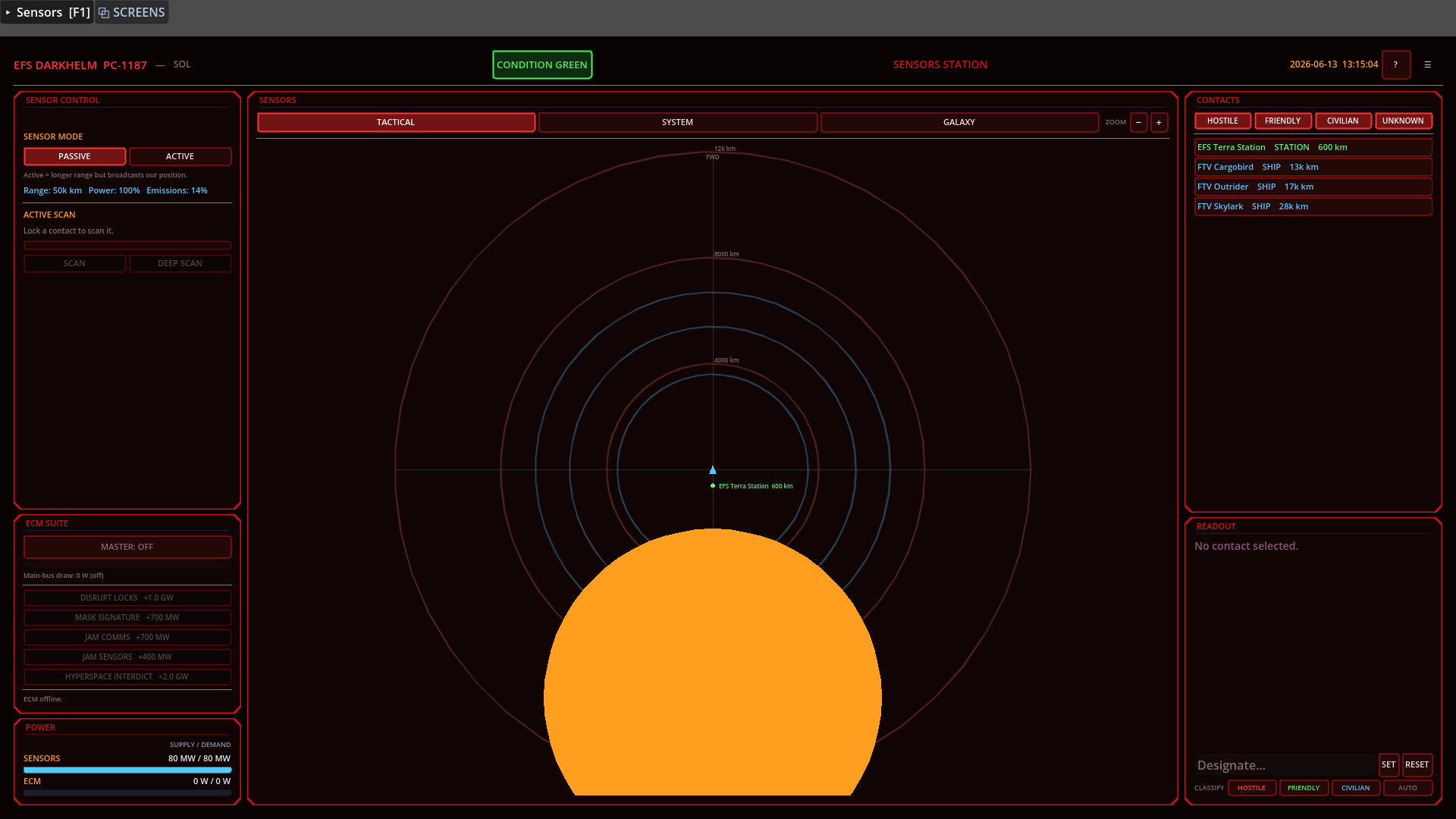Click RESET designation button
This screenshot has height=819, width=1456.
(x=1417, y=764)
